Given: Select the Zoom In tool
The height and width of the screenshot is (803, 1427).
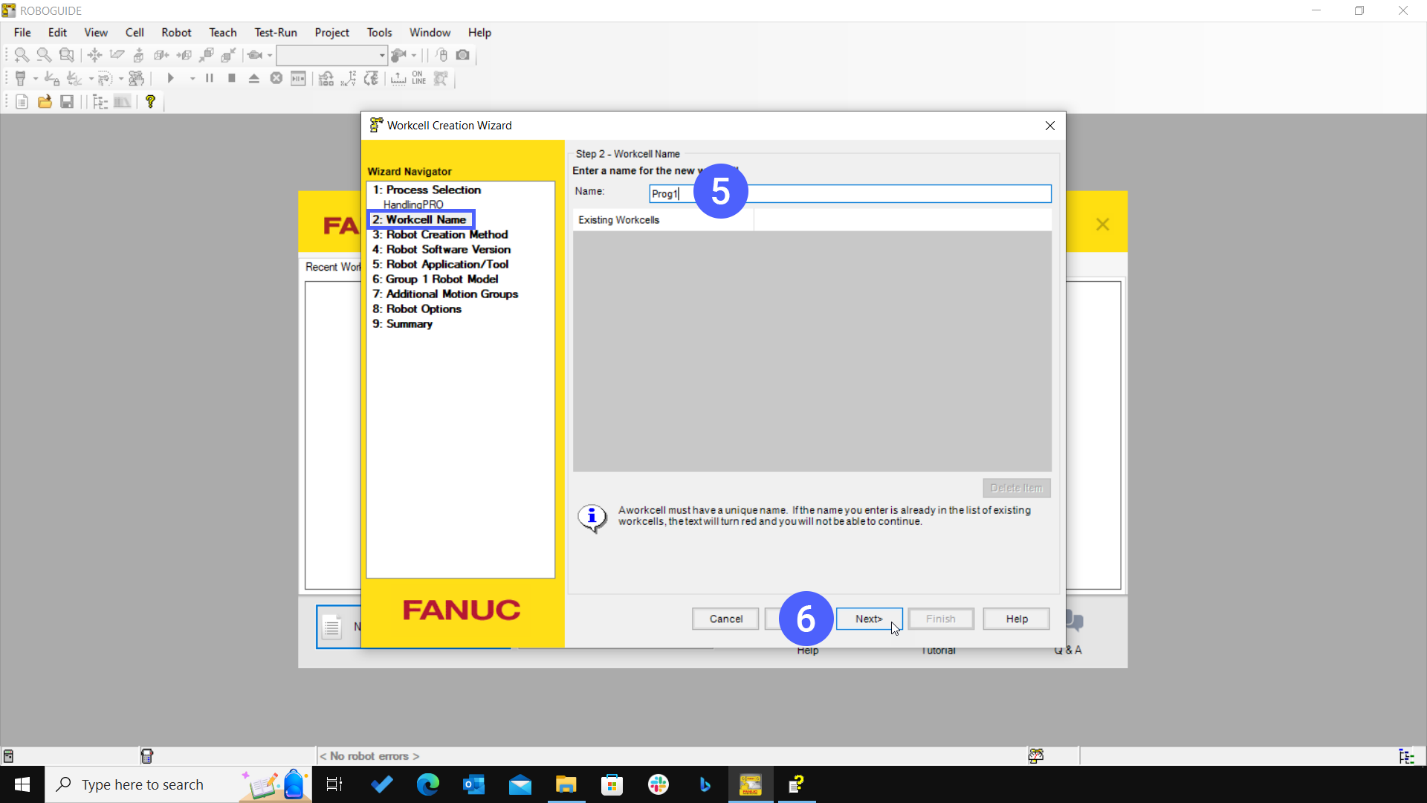Looking at the screenshot, I should [20, 55].
